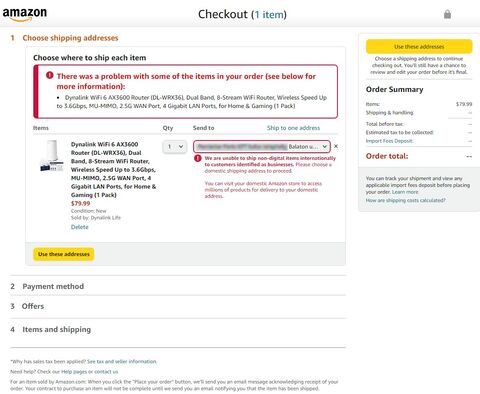Remove address with the X icon

click(336, 146)
